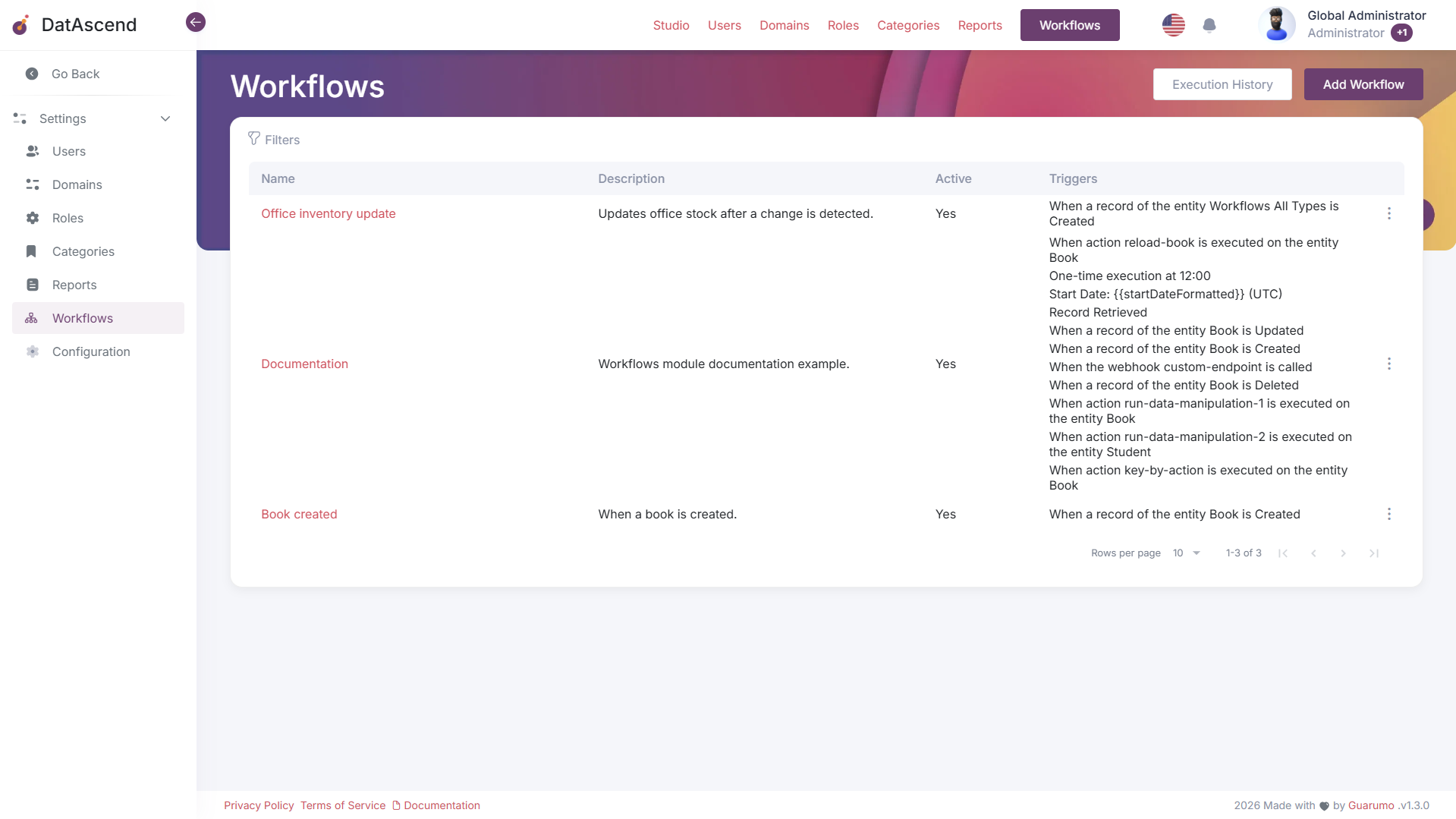
Task: Click the Roles gear icon
Action: [x=33, y=218]
